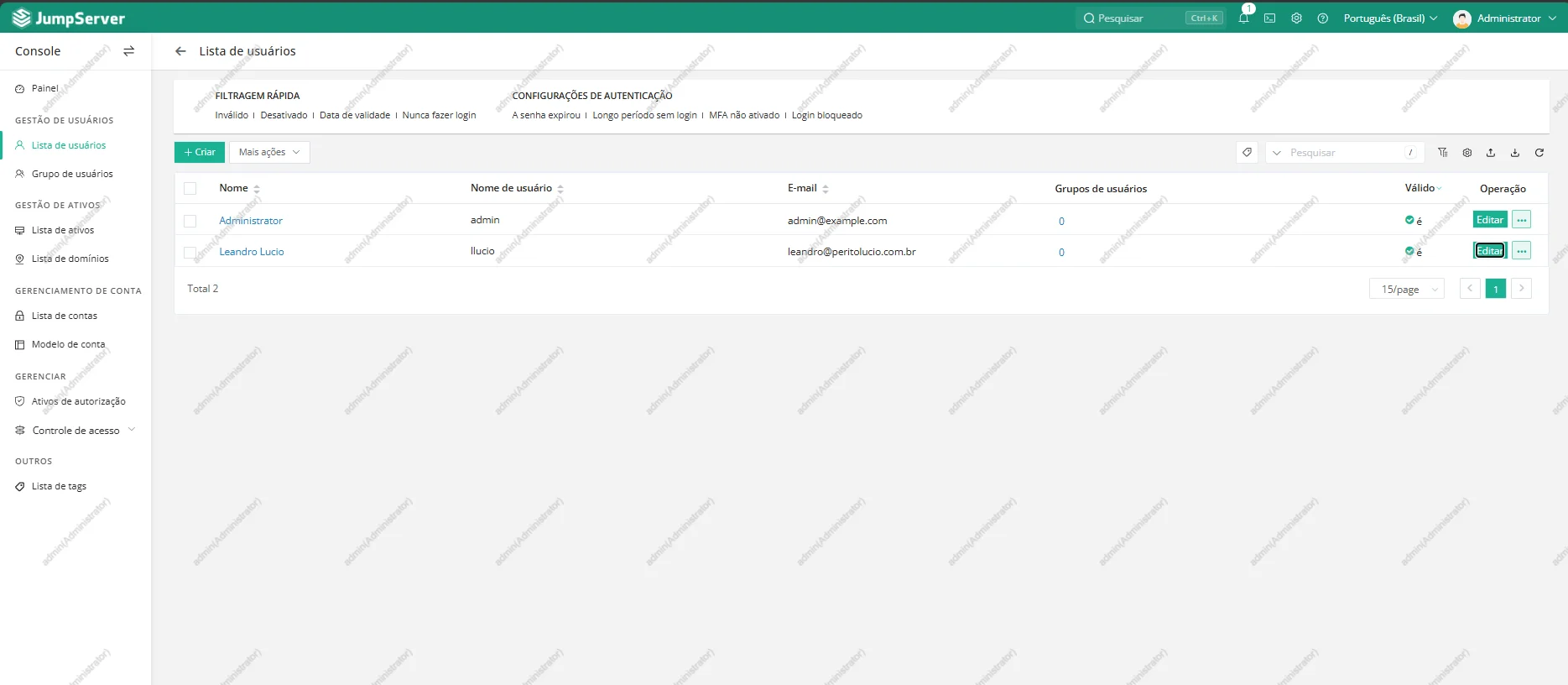Click the export (download) icon
Image resolution: width=1568 pixels, height=685 pixels.
[x=1515, y=153]
